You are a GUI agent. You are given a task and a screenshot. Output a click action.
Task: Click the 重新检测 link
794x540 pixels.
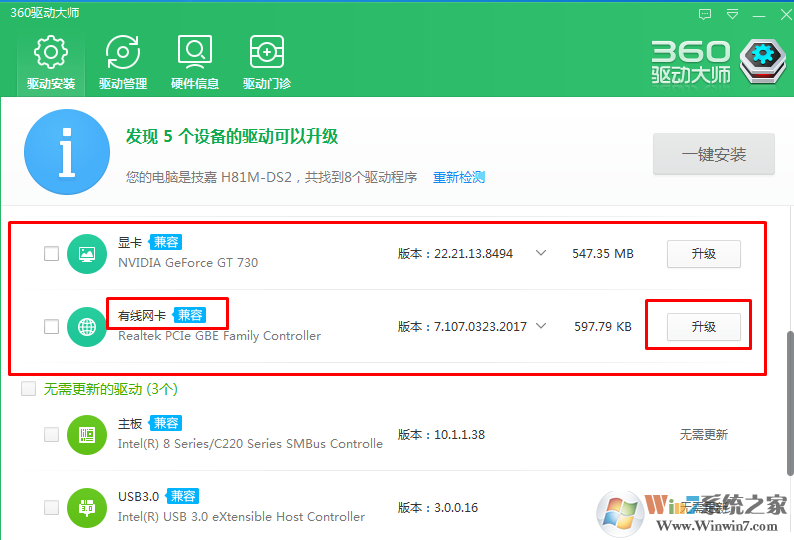[x=459, y=177]
